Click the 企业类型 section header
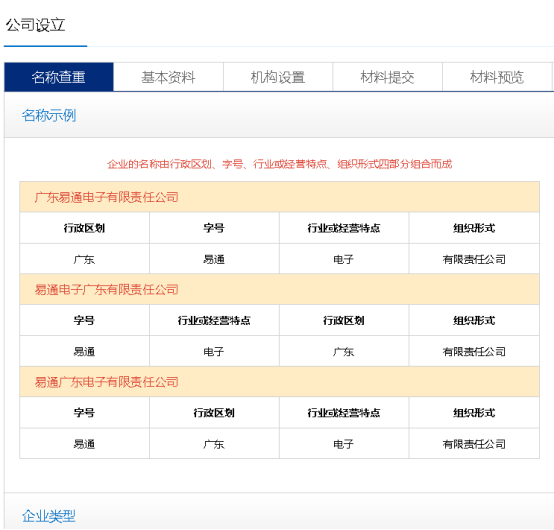The image size is (554, 530). (x=49, y=516)
